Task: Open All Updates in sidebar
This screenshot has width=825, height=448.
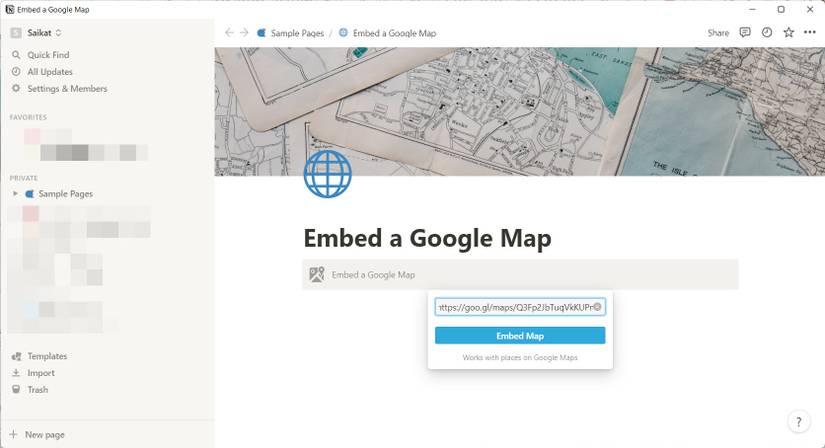Action: 49,72
